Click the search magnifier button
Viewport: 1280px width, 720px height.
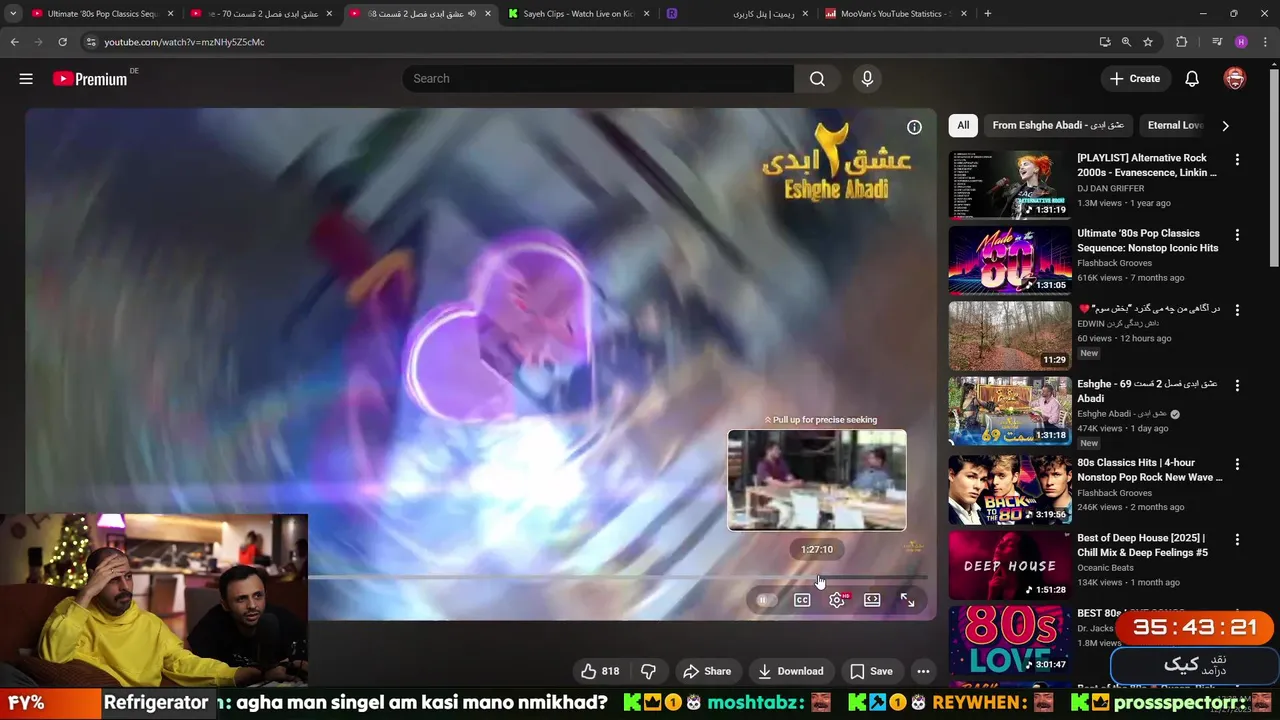(x=817, y=79)
